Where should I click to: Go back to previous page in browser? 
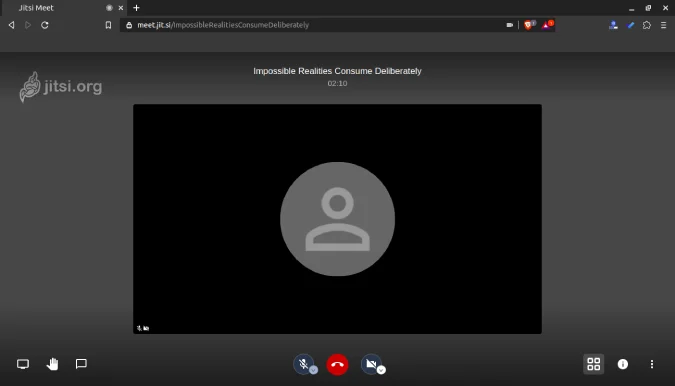[x=11, y=25]
